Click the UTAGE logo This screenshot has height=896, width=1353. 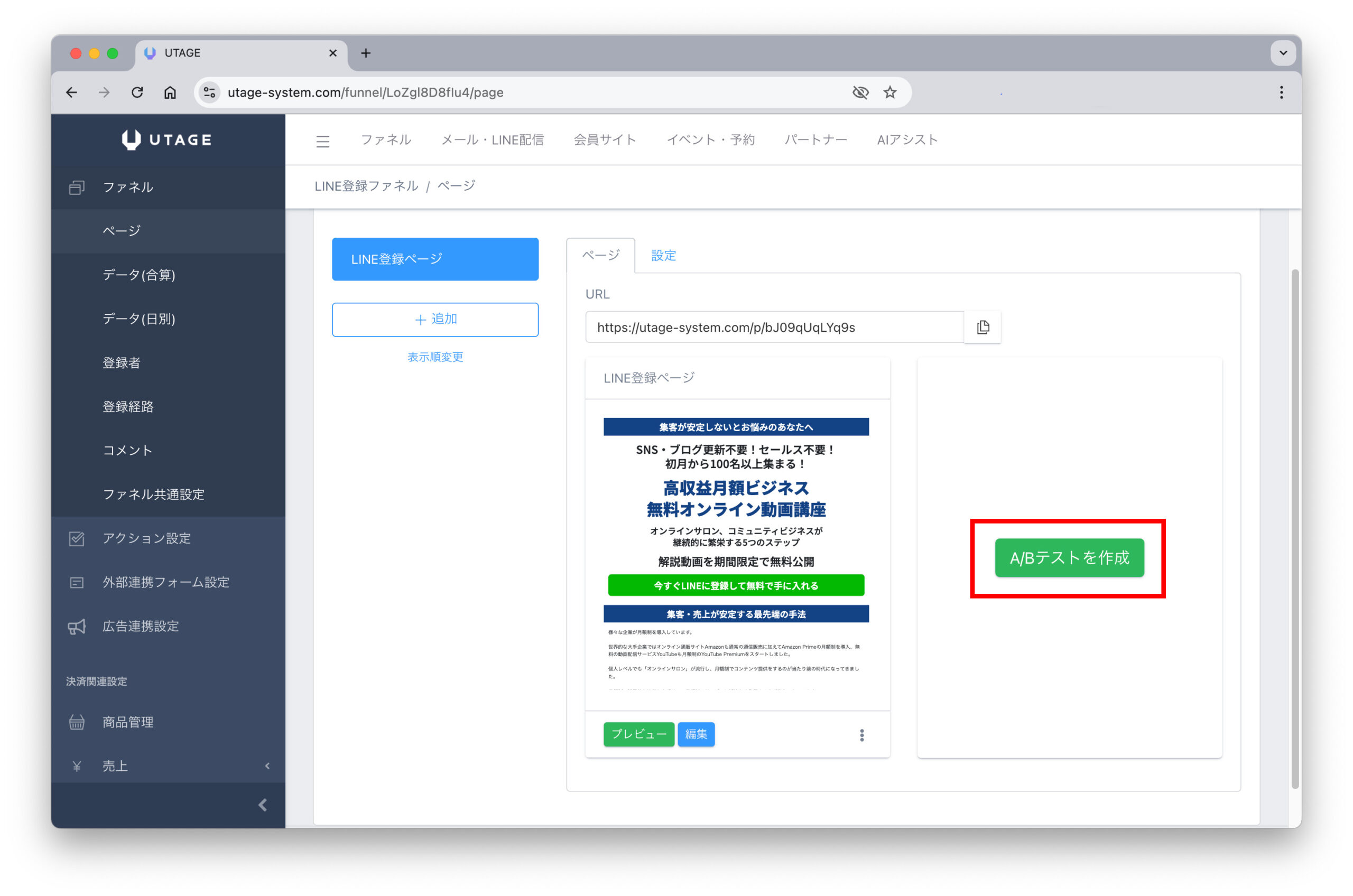pos(167,140)
